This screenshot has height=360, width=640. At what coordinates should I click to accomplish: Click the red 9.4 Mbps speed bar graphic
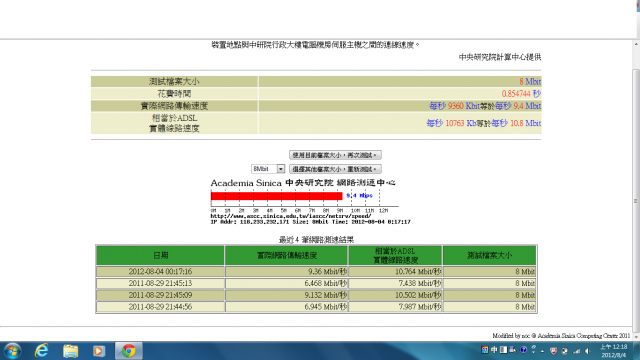276,196
